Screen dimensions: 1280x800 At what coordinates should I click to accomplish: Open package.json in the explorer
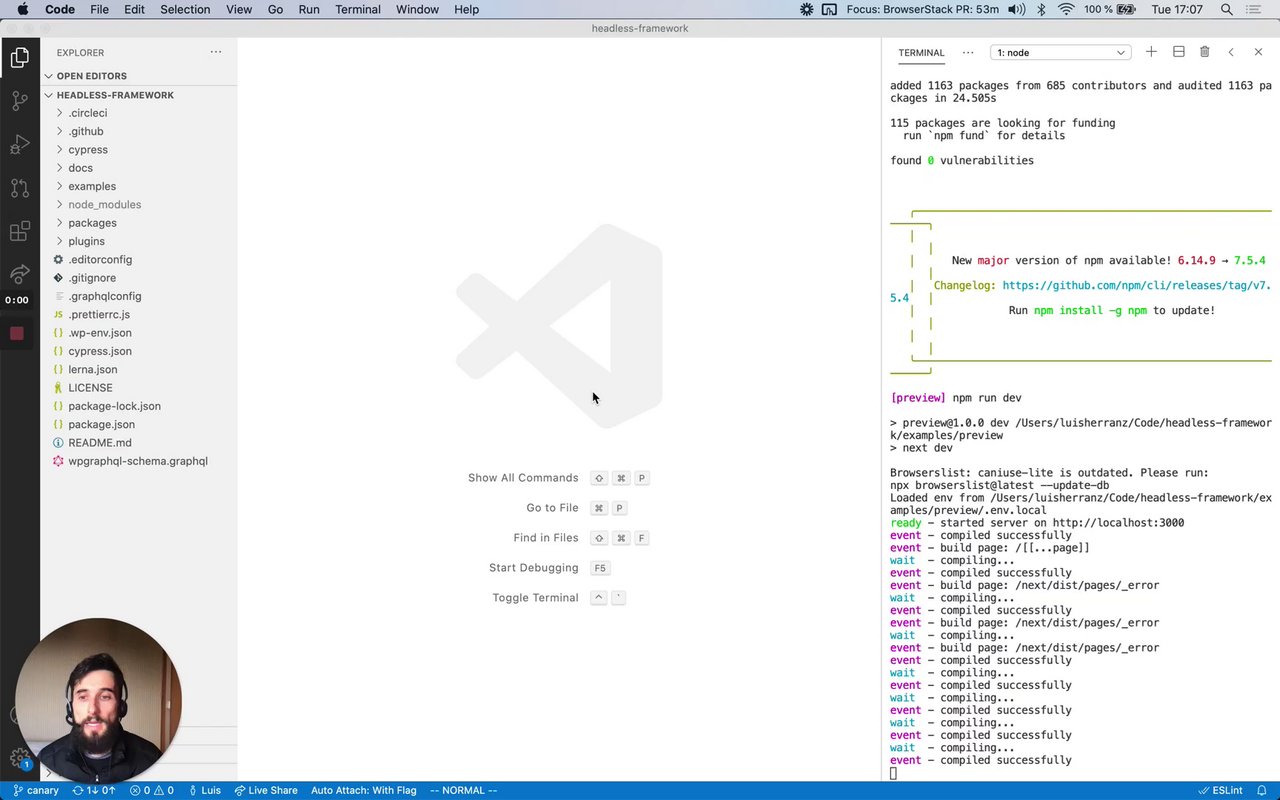138,424
